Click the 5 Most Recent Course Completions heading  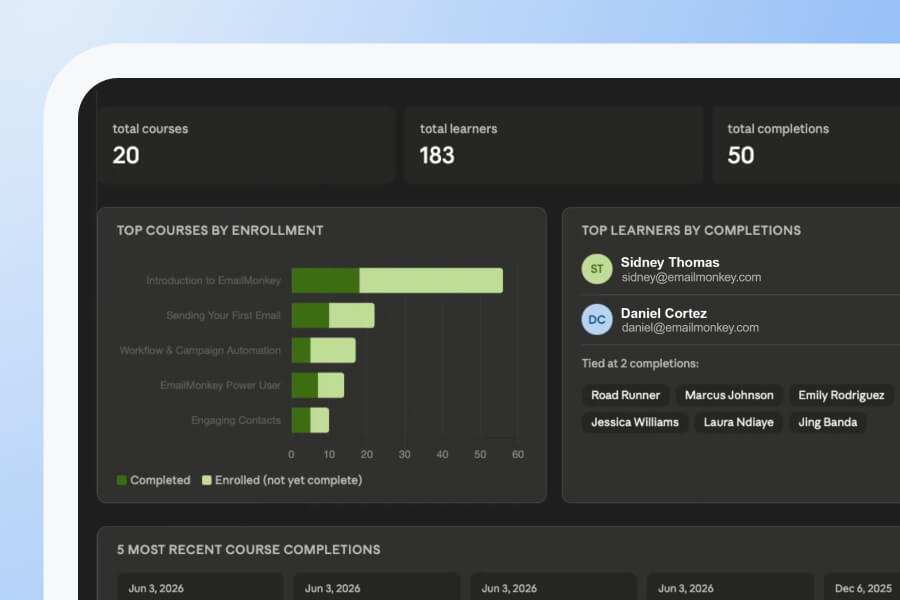pyautogui.click(x=249, y=549)
